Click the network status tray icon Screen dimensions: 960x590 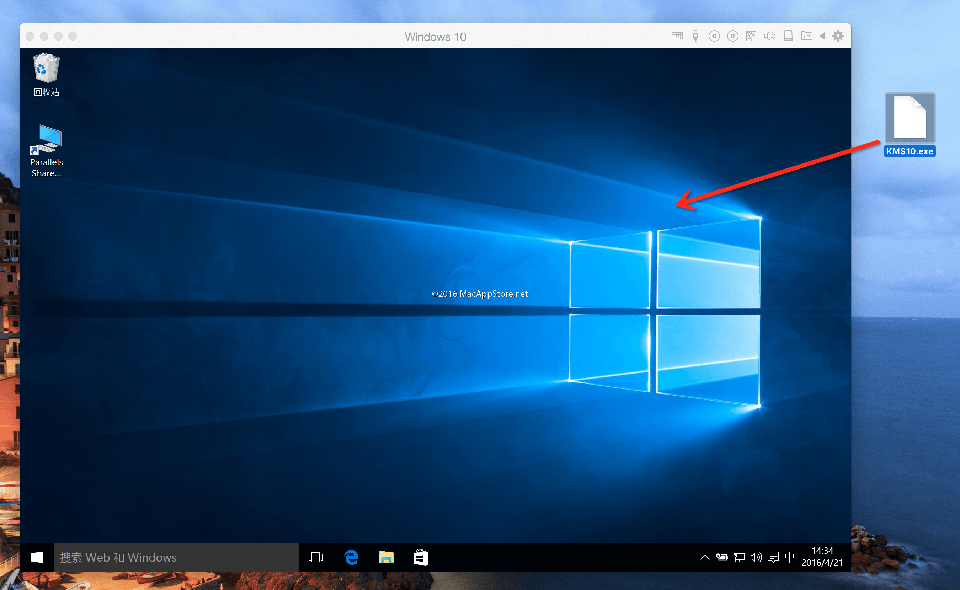(x=740, y=557)
